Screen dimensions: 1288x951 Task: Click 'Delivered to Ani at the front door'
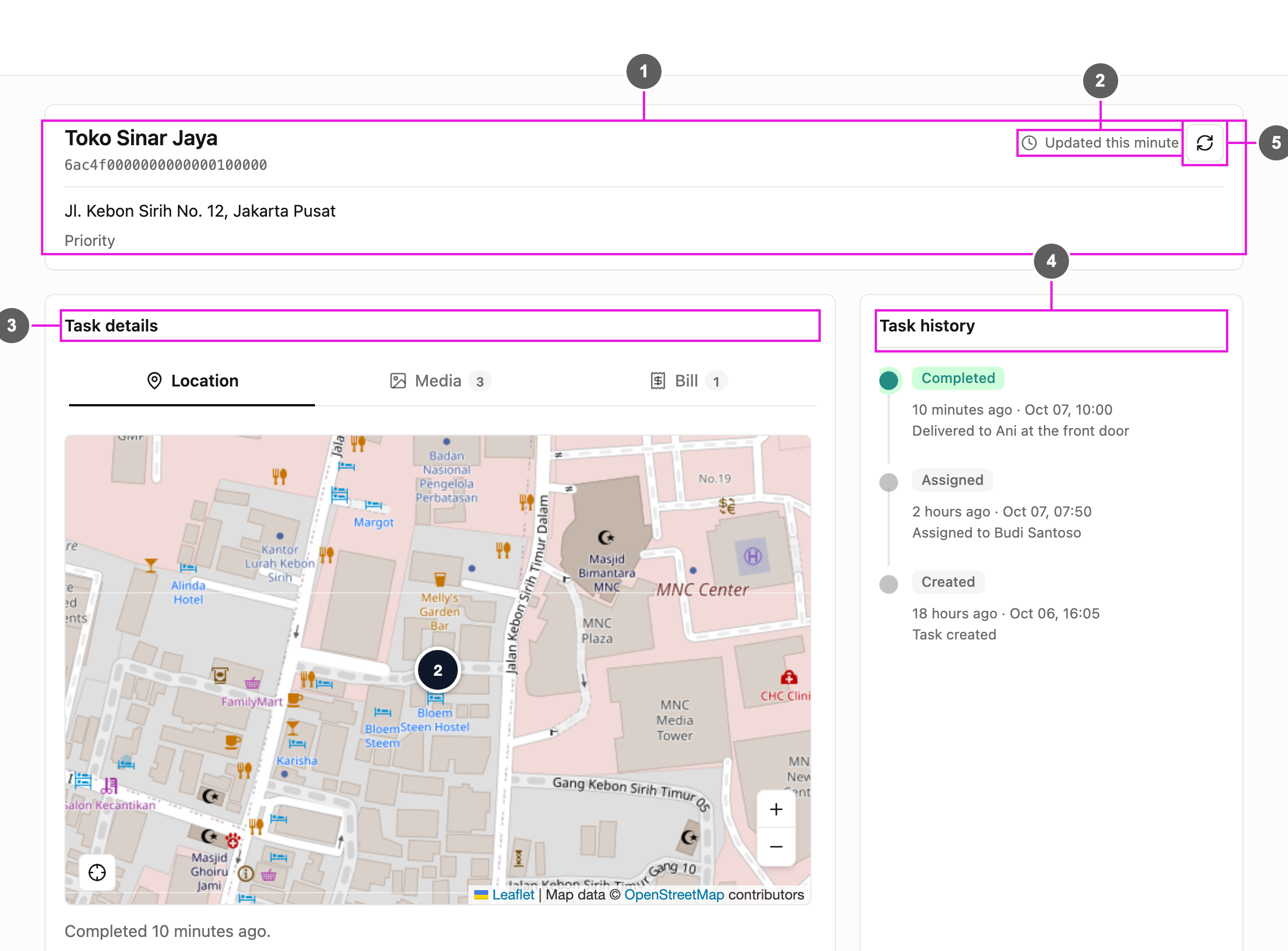coord(1020,431)
